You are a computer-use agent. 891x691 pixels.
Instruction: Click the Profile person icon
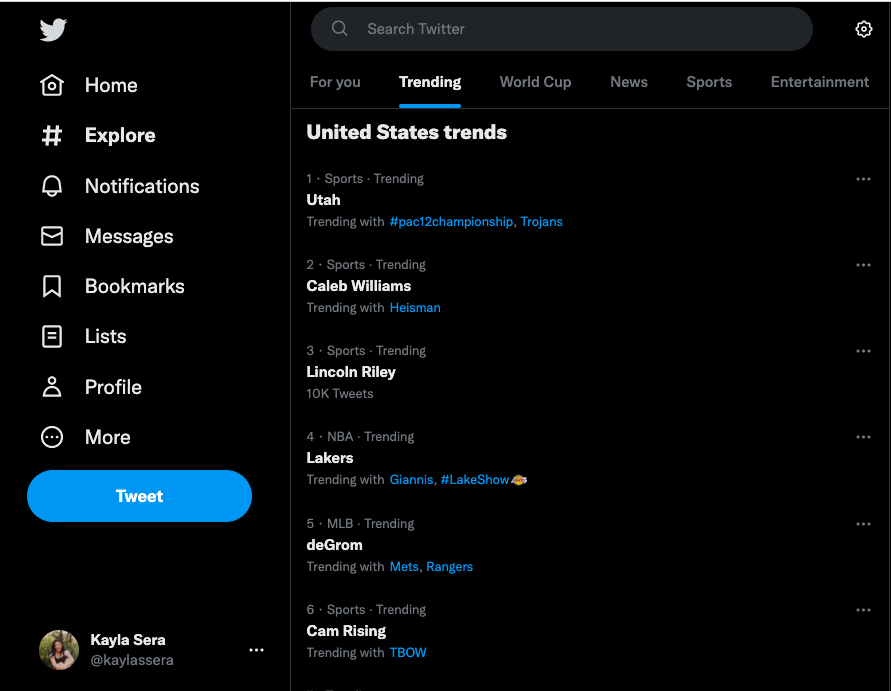tap(52, 387)
